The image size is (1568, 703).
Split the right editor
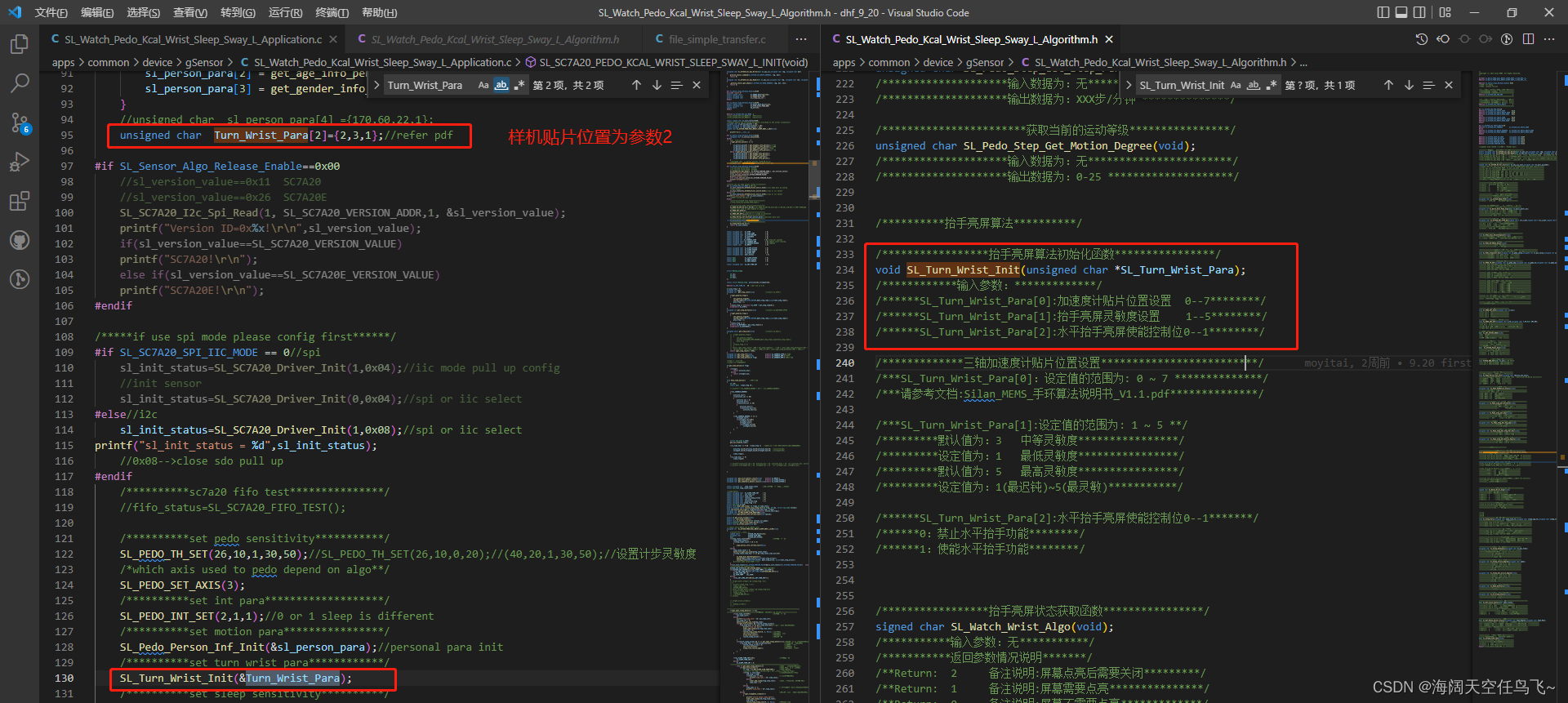(1528, 39)
